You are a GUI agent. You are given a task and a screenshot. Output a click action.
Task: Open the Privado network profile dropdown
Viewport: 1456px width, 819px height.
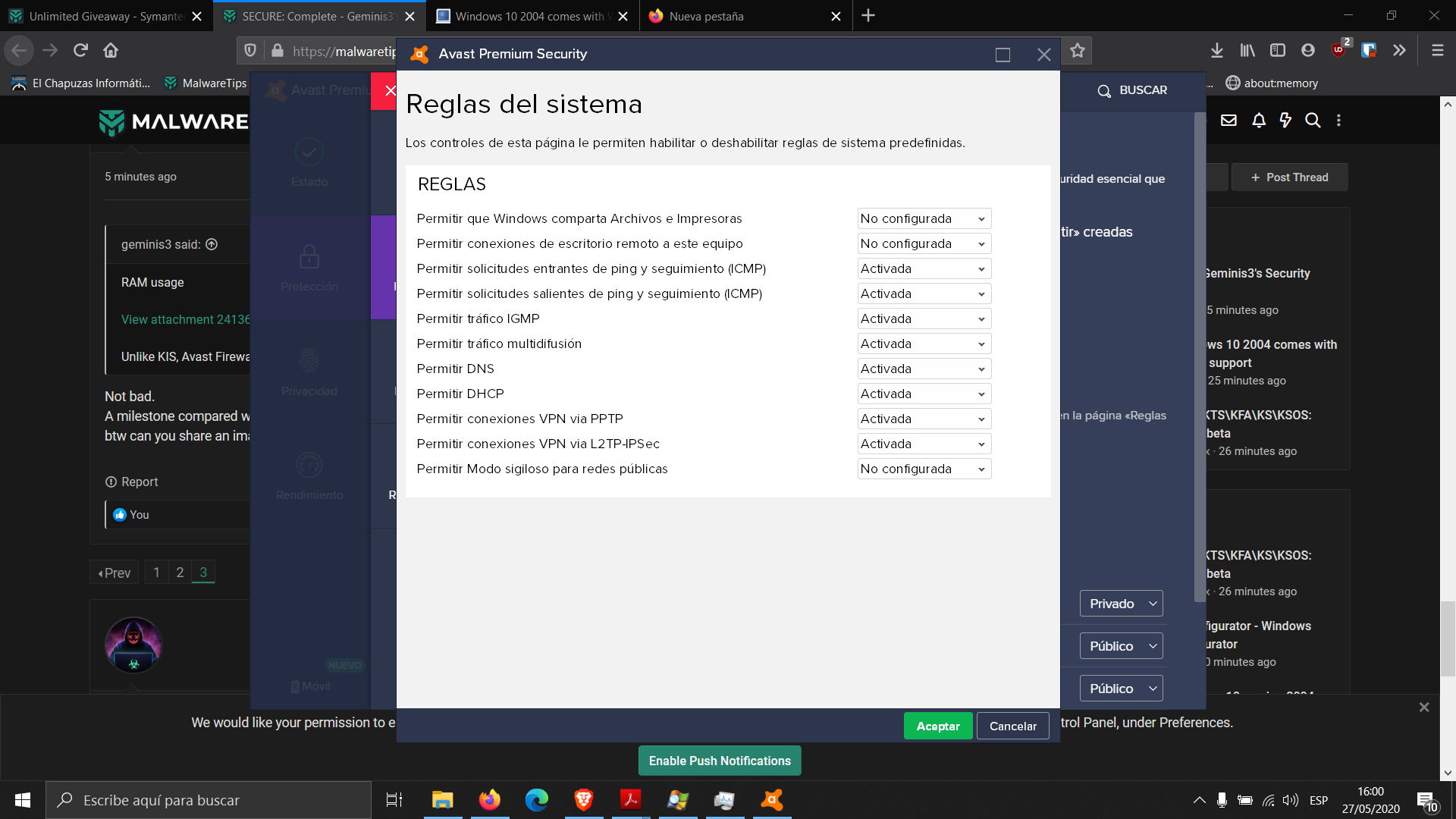click(x=1121, y=604)
